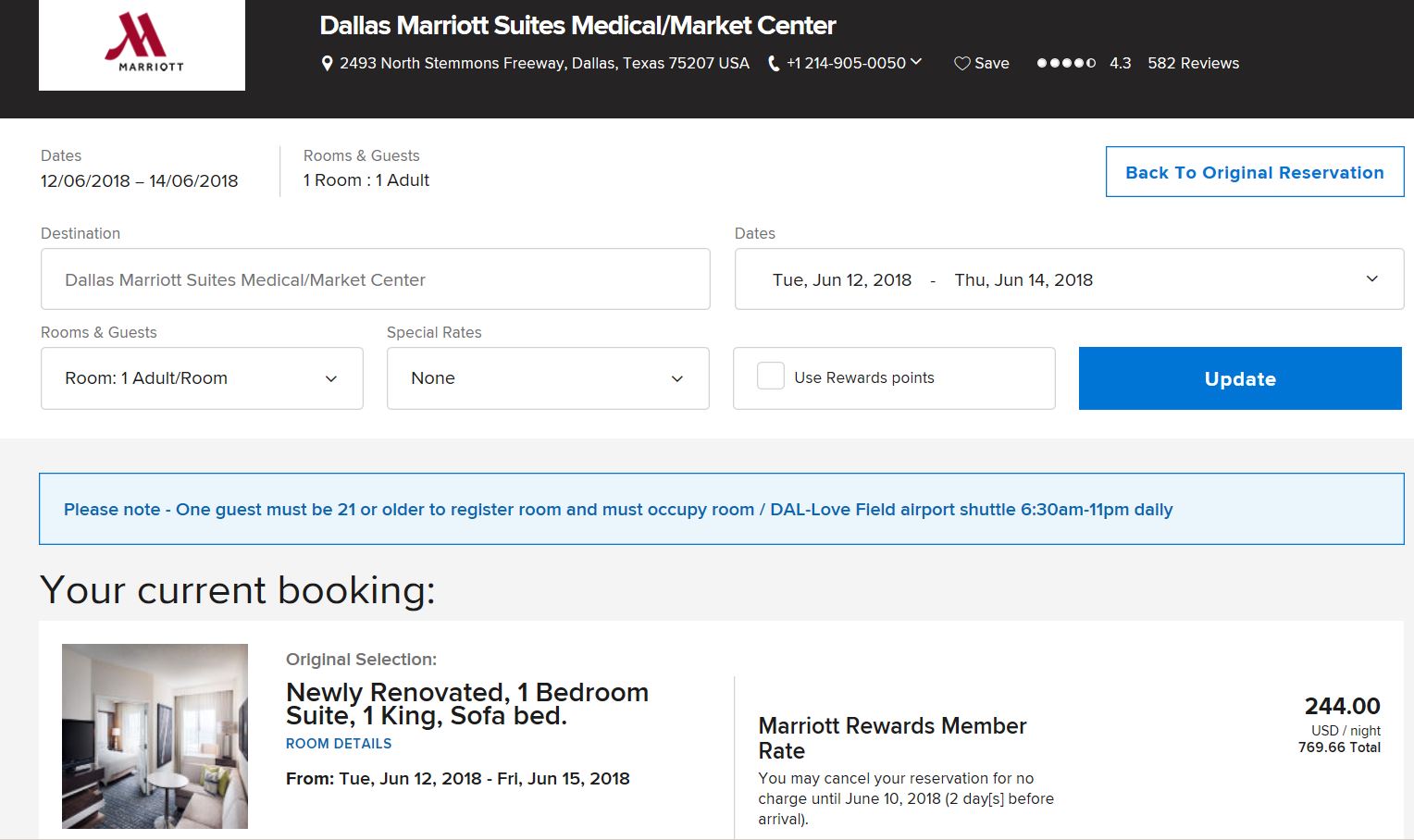Expand the phone number chevron
This screenshot has width=1414, height=840.
click(x=916, y=62)
